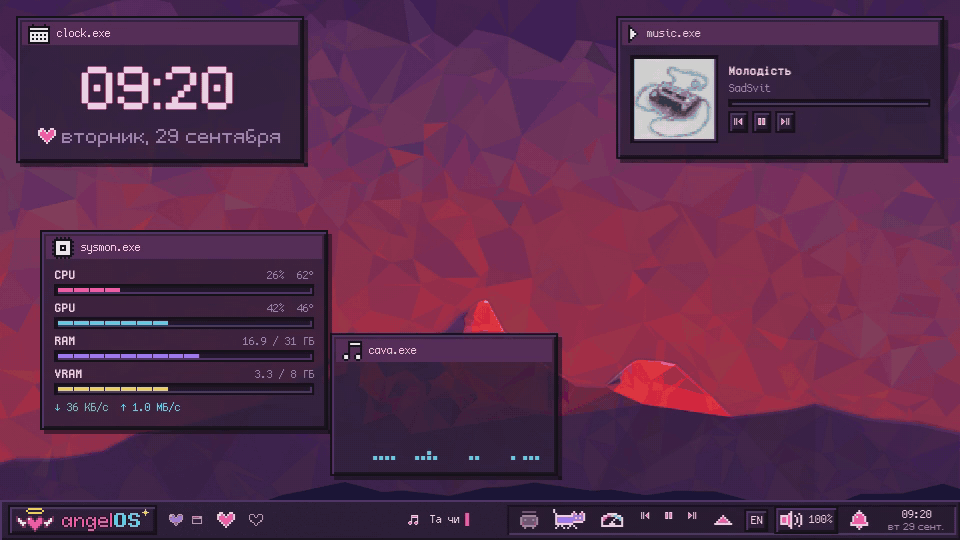Click the pink heart beside the date

tap(47, 135)
